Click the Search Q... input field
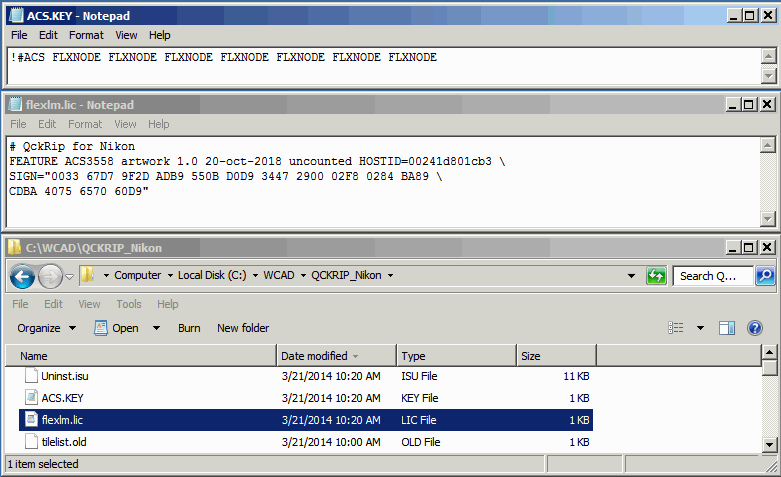This screenshot has height=477, width=781. [713, 276]
